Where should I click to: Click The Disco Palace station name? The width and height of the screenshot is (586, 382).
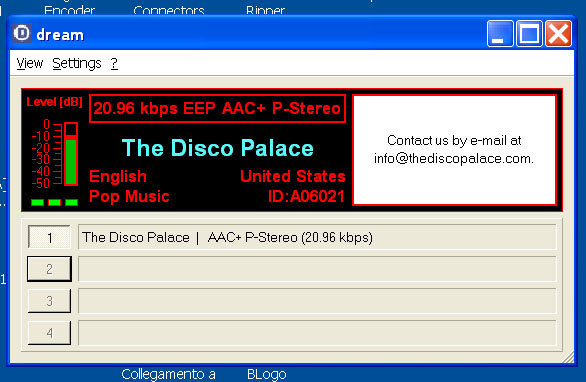click(x=218, y=148)
